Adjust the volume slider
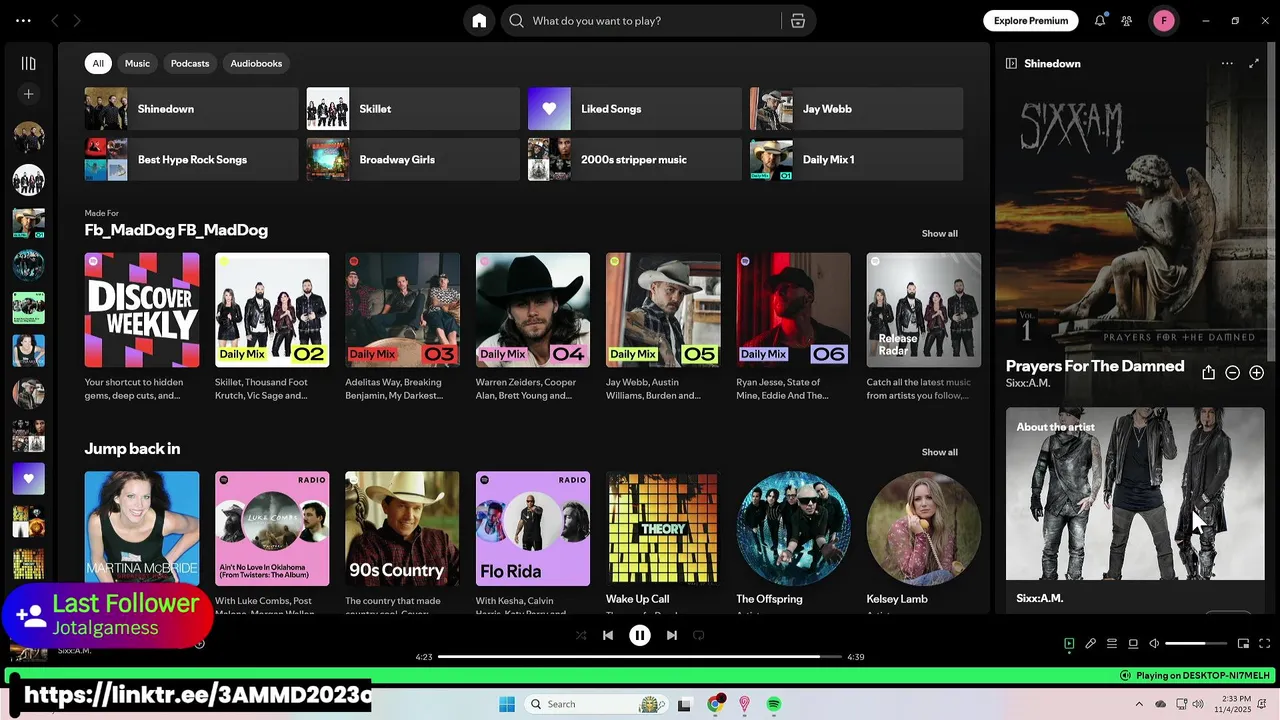 [x=1196, y=644]
